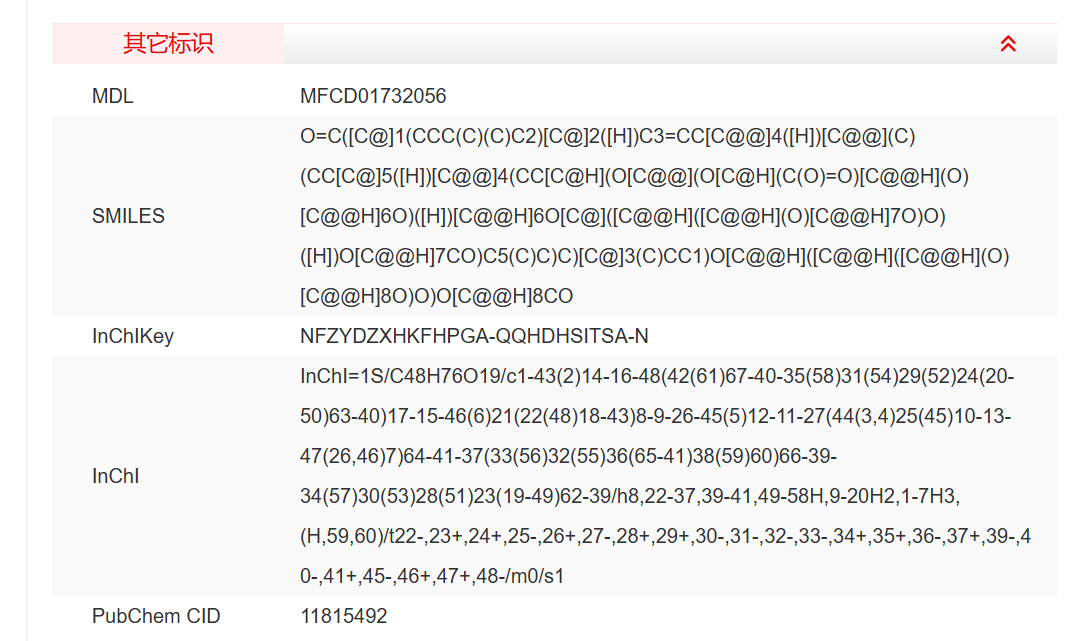Image resolution: width=1068 pixels, height=641 pixels.
Task: Click the MDL number MFCD01732056
Action: (x=373, y=97)
